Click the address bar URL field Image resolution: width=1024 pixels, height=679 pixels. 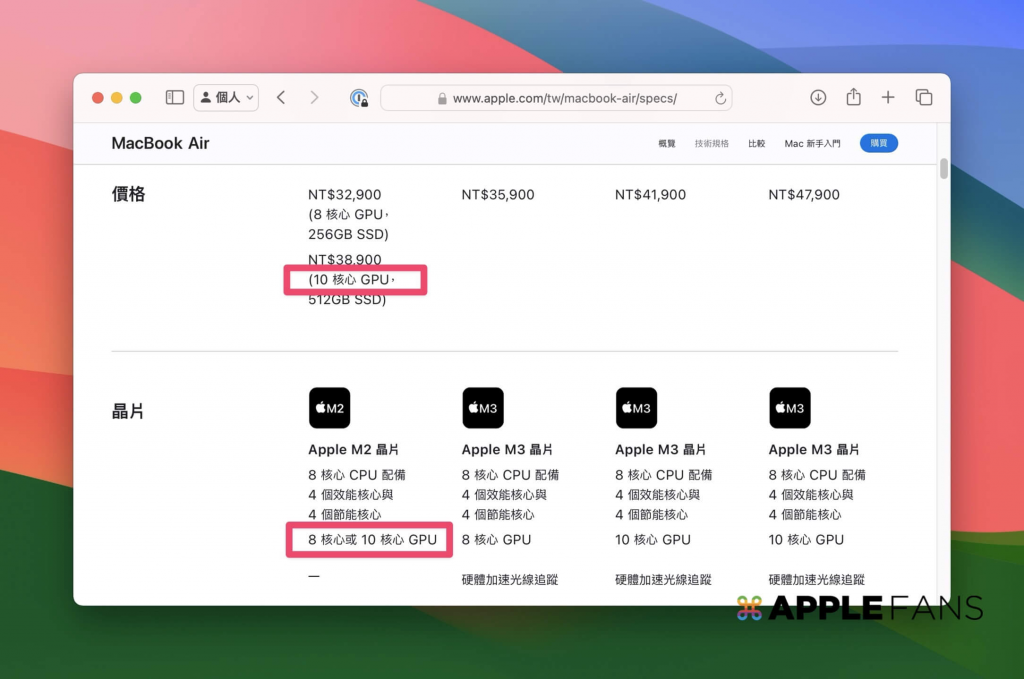[556, 98]
